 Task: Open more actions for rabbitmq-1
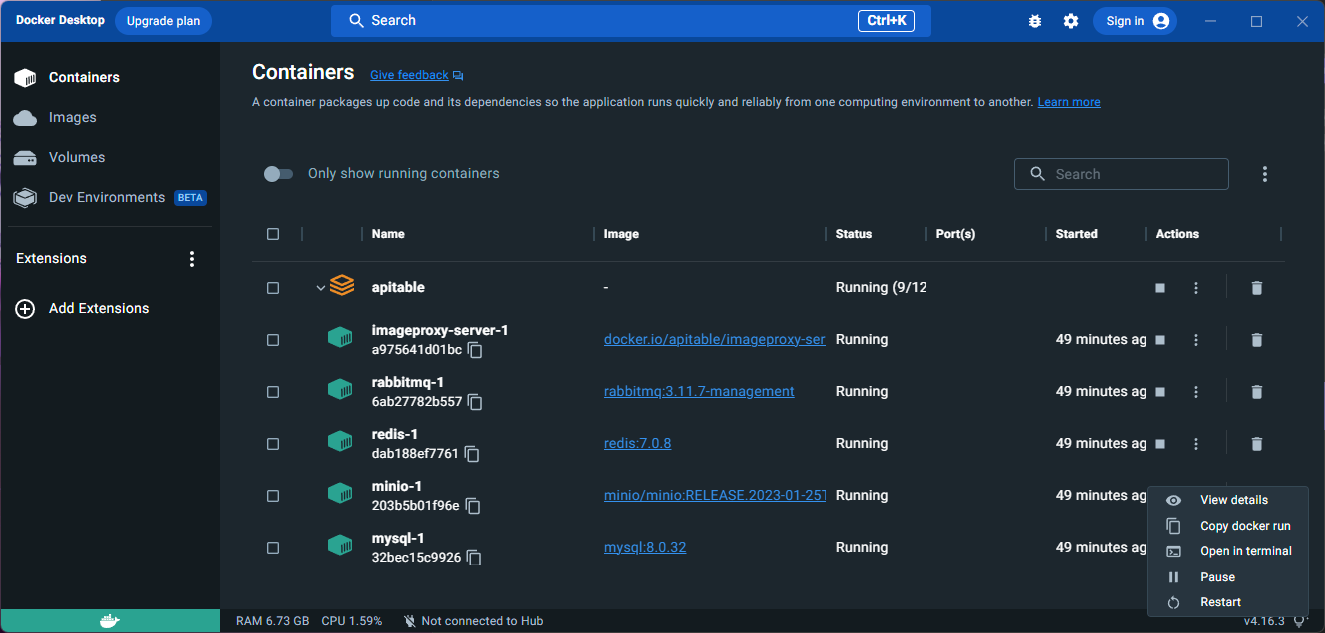(x=1196, y=392)
